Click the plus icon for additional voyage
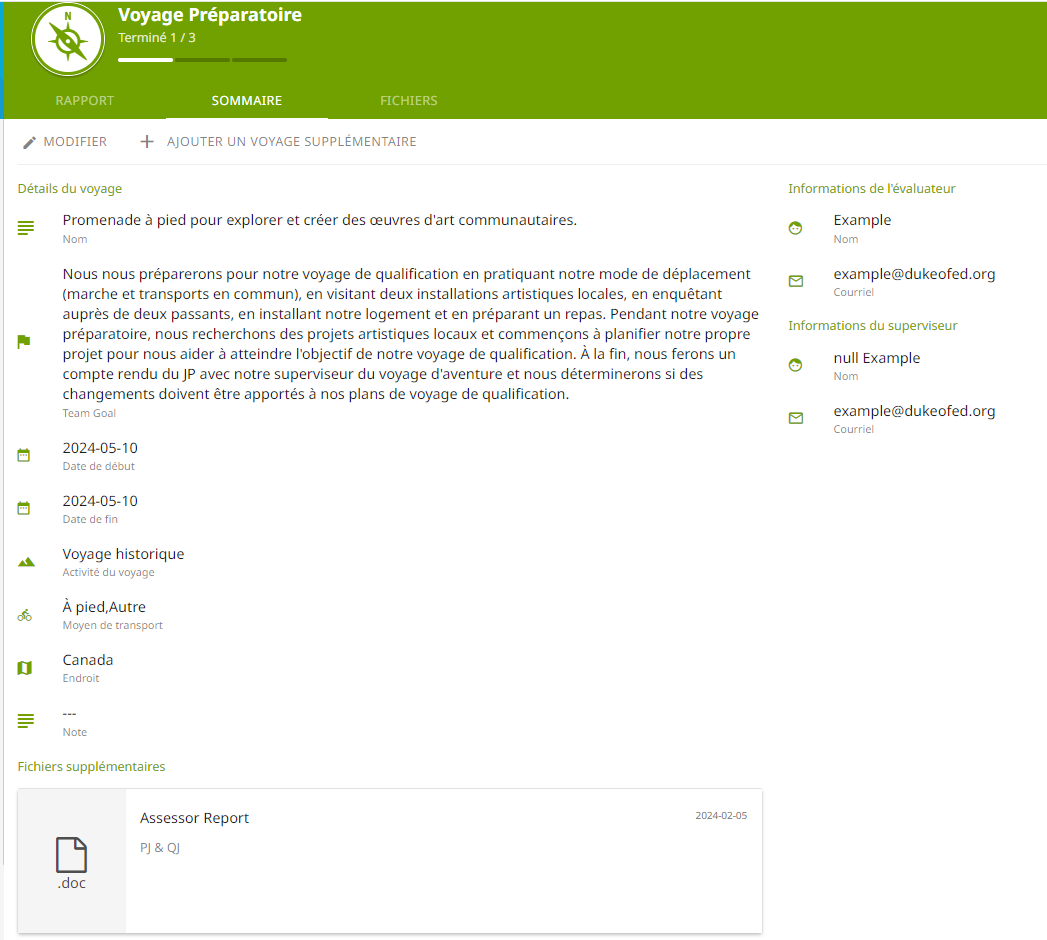The height and width of the screenshot is (940, 1047). [147, 142]
